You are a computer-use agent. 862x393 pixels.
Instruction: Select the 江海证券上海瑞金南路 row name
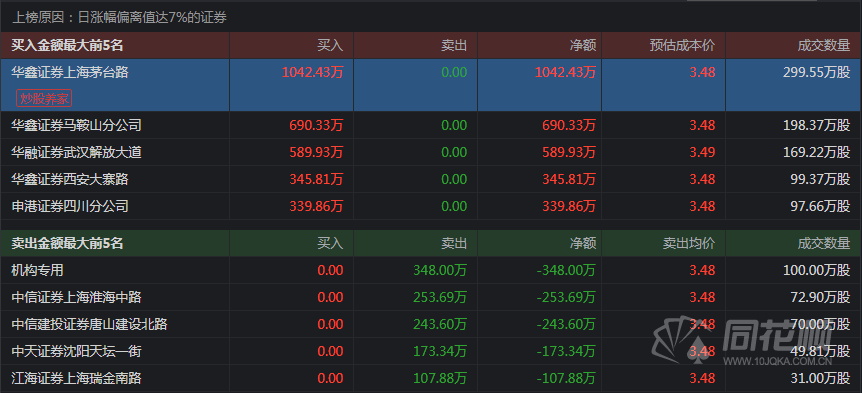pyautogui.click(x=76, y=378)
